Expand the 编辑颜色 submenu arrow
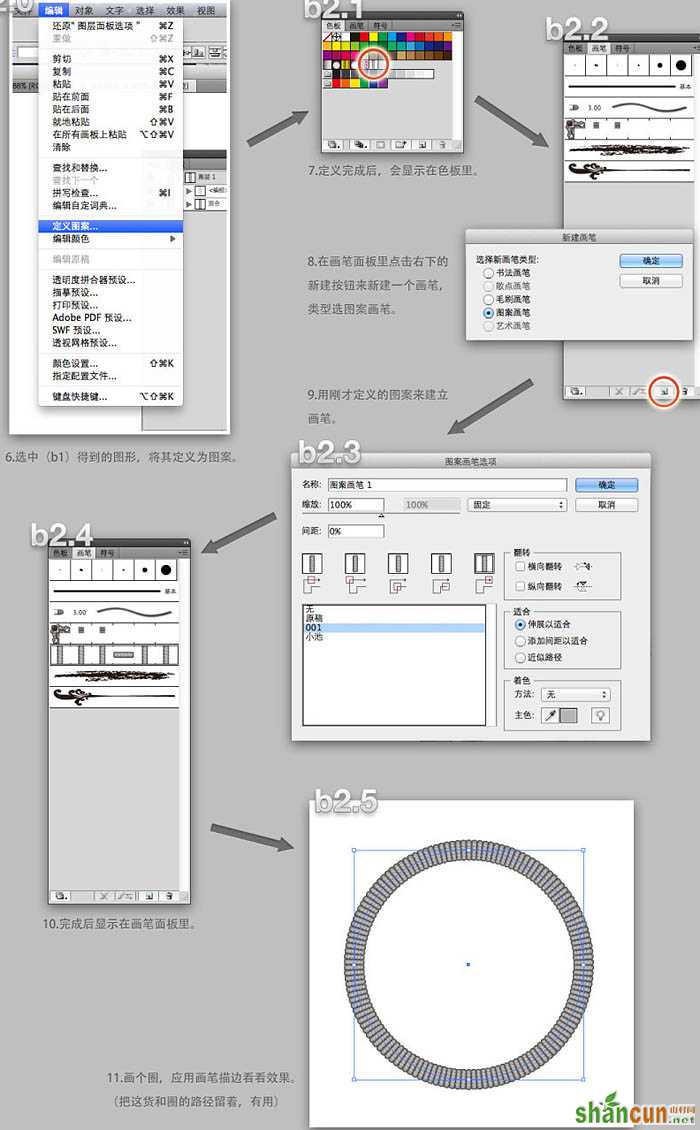700x1130 pixels. (x=172, y=239)
